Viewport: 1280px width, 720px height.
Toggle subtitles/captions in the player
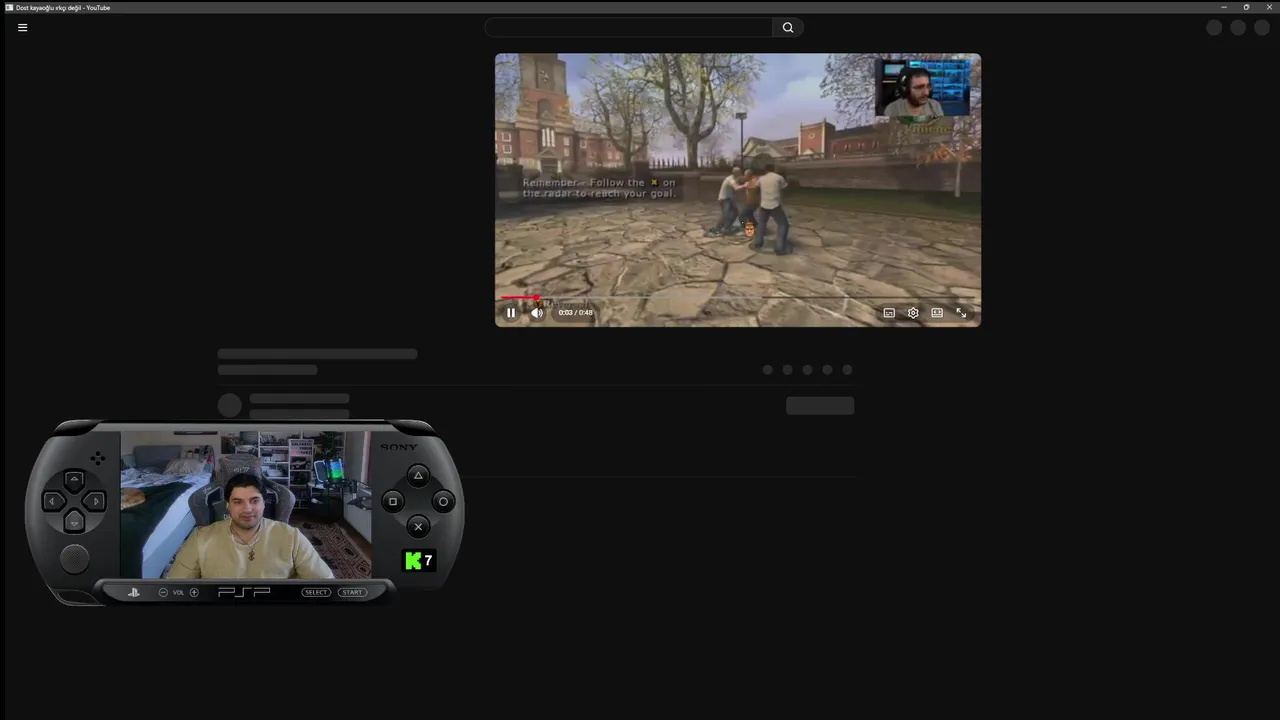(x=889, y=313)
